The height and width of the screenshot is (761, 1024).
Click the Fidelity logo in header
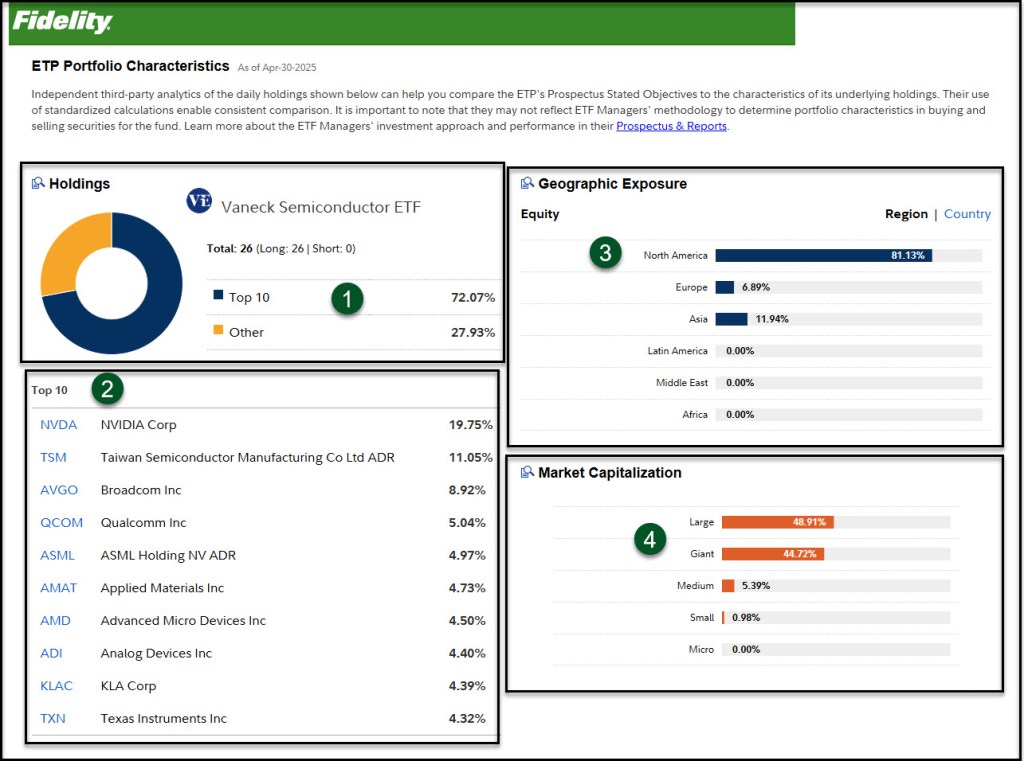pyautogui.click(x=62, y=22)
